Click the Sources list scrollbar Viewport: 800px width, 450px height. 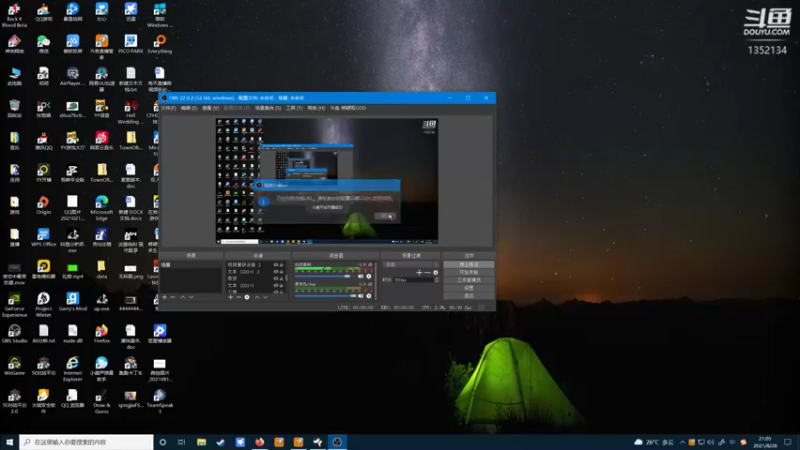tap(286, 277)
